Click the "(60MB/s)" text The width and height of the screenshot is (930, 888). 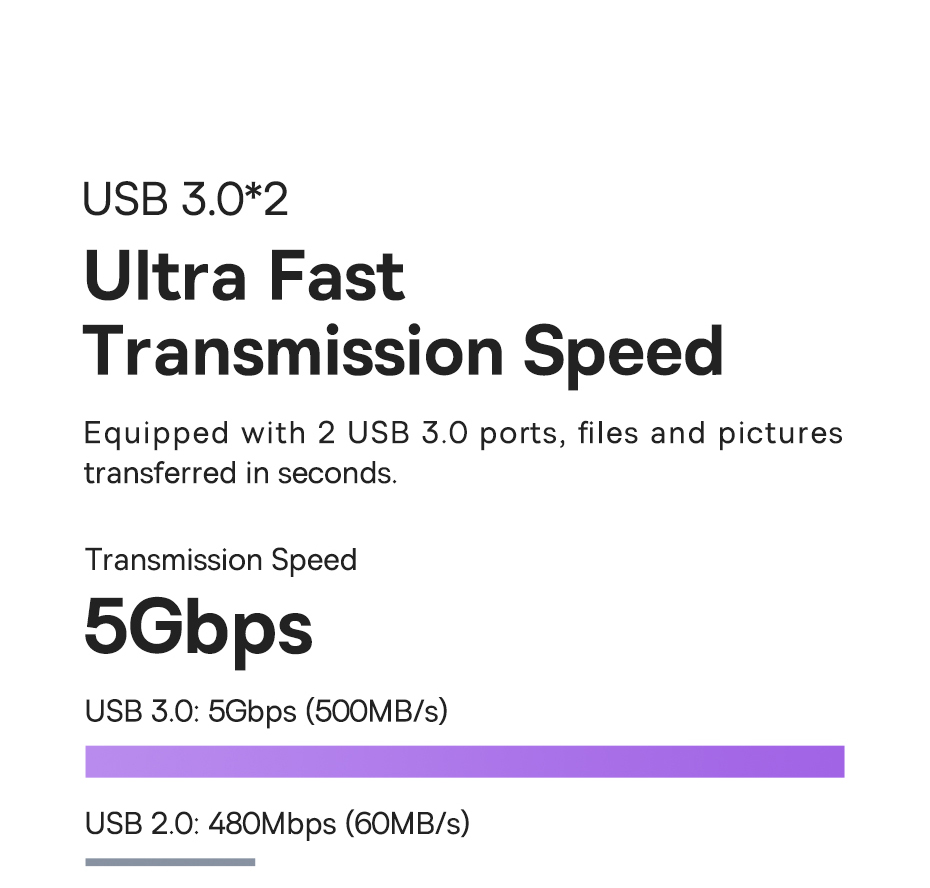click(x=407, y=824)
